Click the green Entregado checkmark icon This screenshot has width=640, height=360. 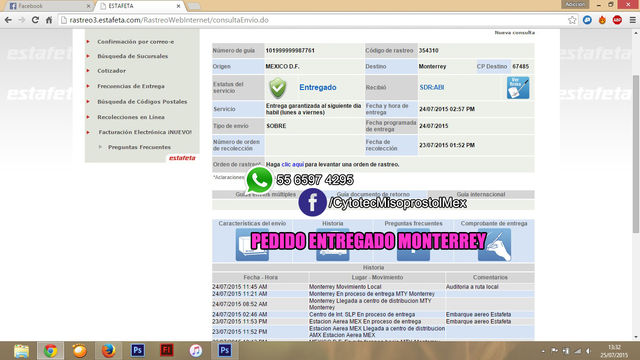[x=278, y=88]
